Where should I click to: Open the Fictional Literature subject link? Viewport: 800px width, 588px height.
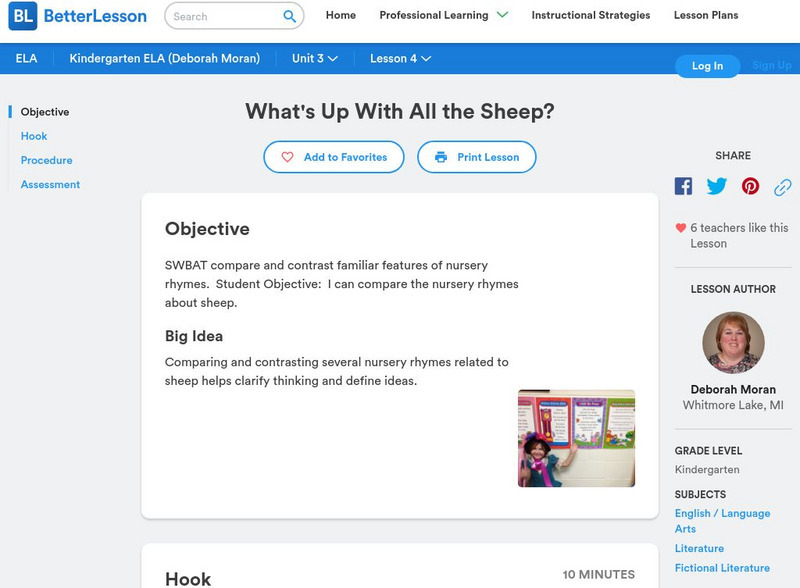722,567
